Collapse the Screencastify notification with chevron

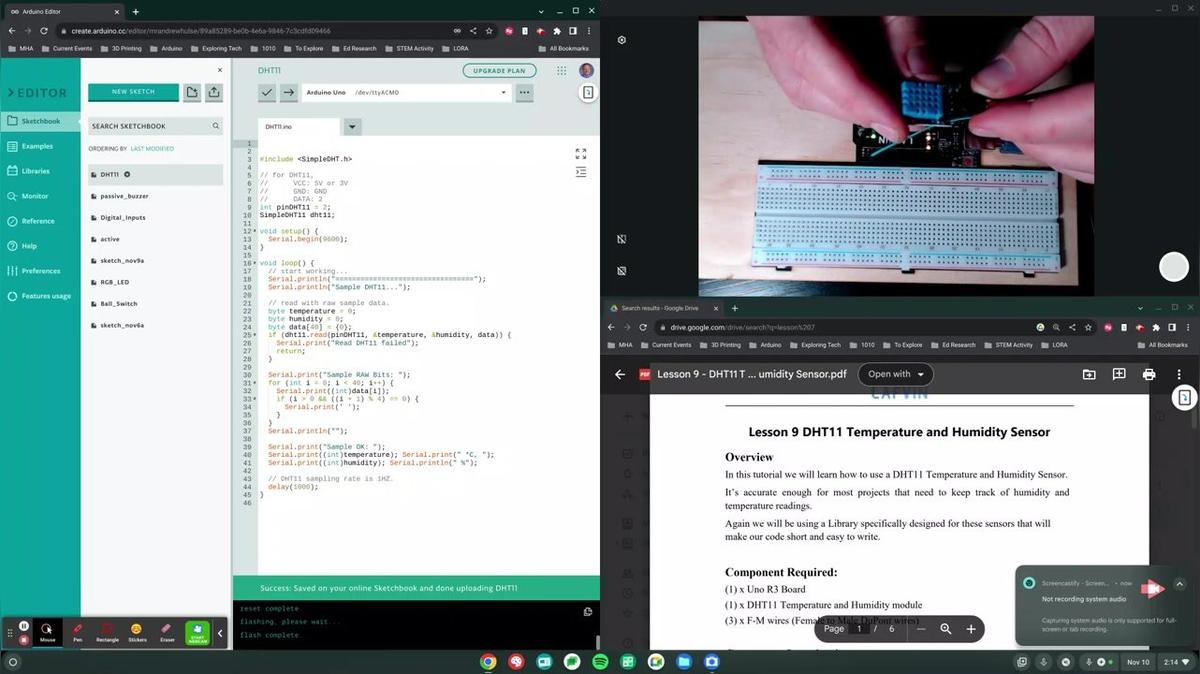click(1179, 584)
